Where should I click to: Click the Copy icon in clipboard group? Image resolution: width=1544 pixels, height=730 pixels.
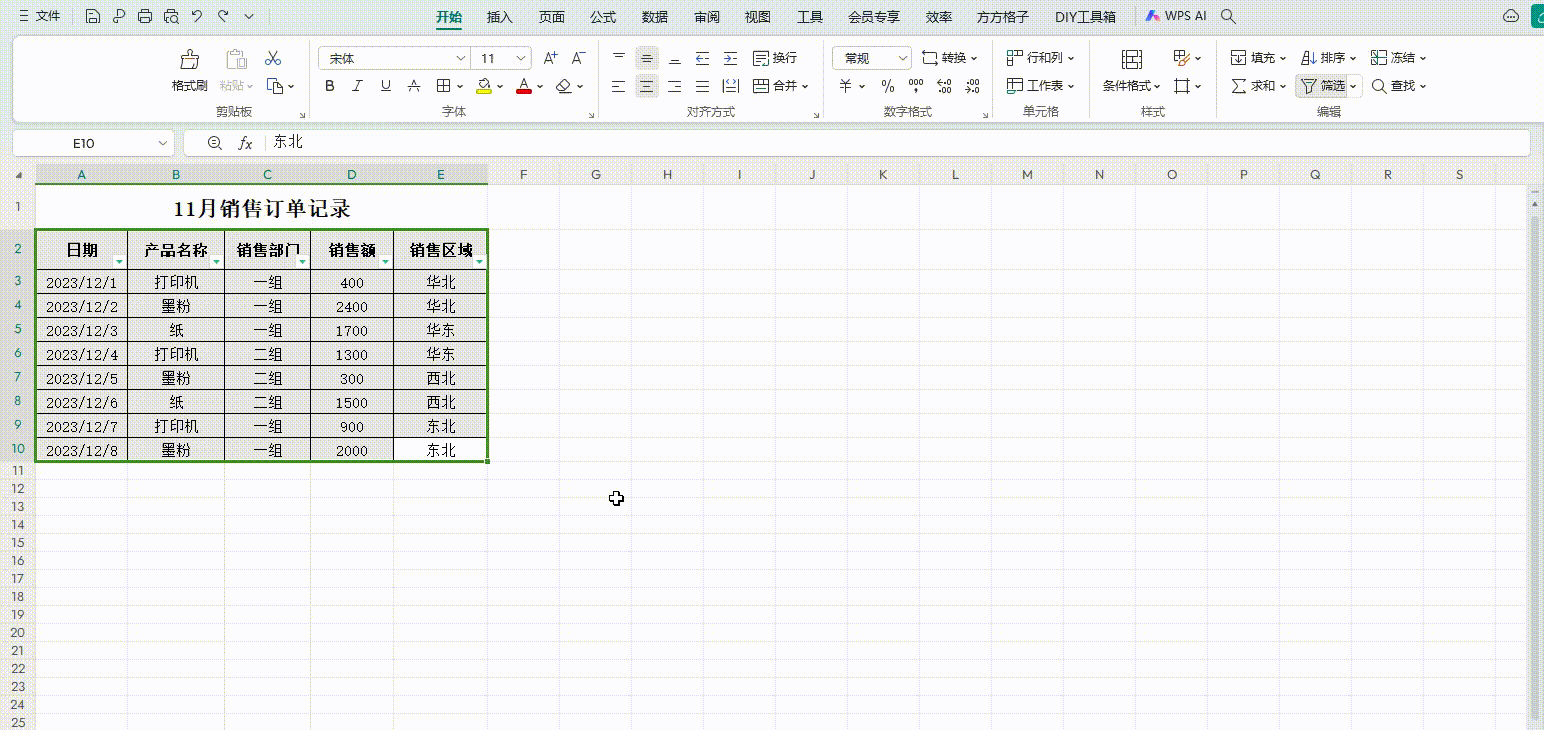275,86
